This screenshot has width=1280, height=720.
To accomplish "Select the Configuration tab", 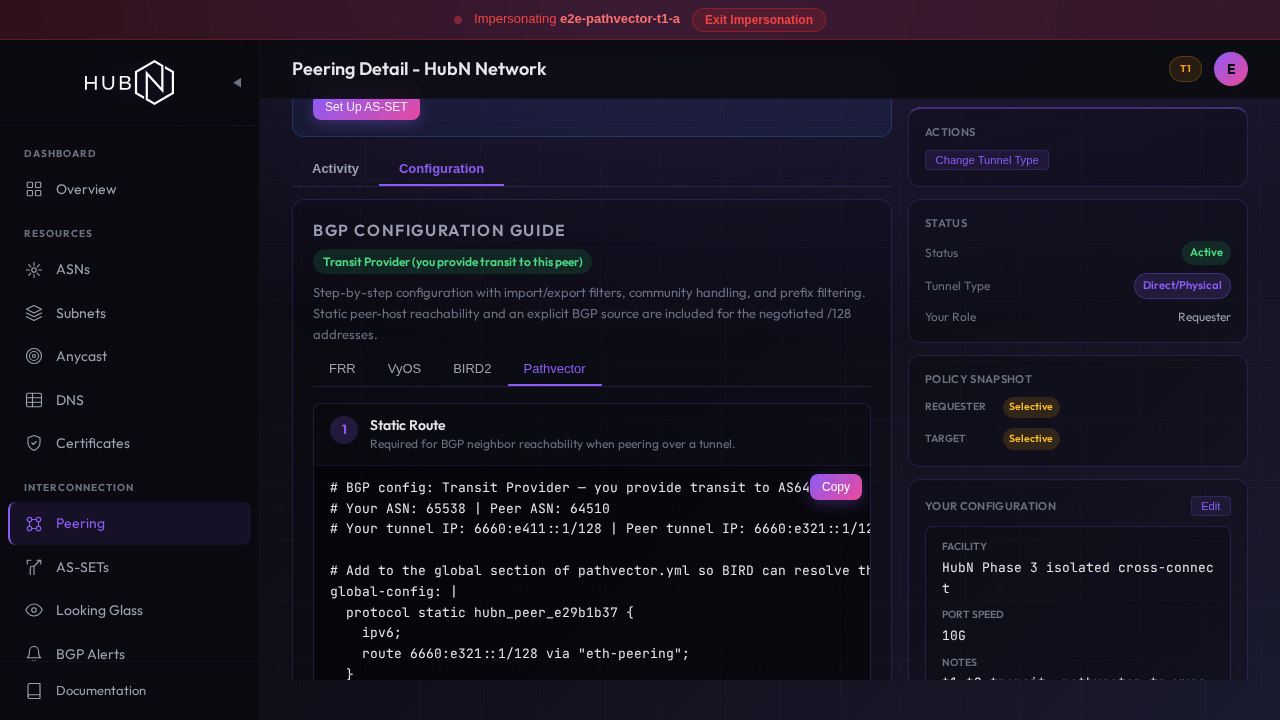I will point(441,169).
